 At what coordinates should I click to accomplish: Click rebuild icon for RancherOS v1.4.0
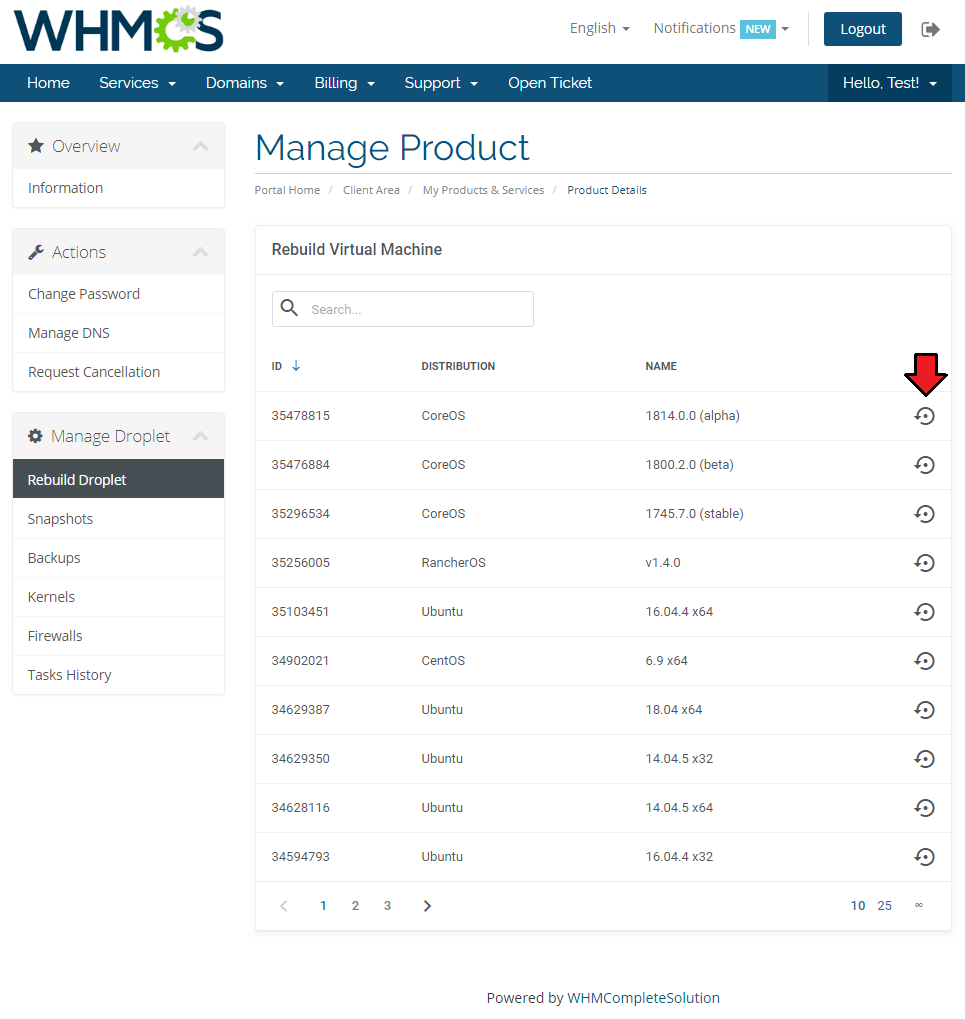click(924, 563)
